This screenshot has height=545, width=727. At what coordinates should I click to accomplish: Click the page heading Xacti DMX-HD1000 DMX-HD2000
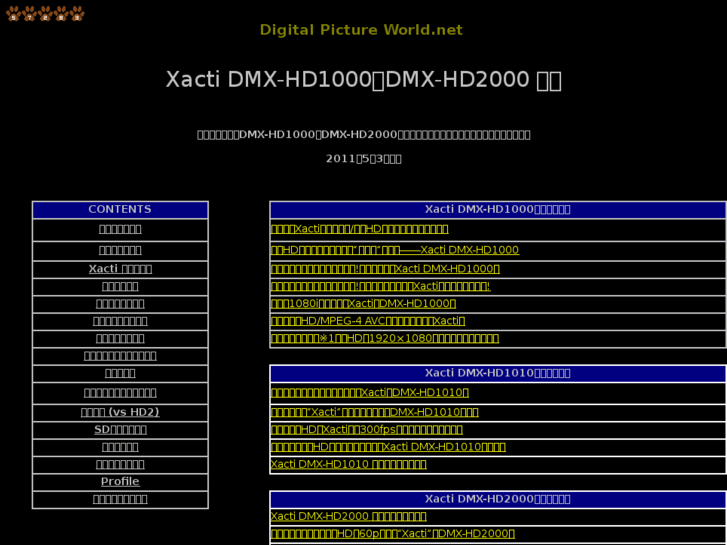coord(364,79)
